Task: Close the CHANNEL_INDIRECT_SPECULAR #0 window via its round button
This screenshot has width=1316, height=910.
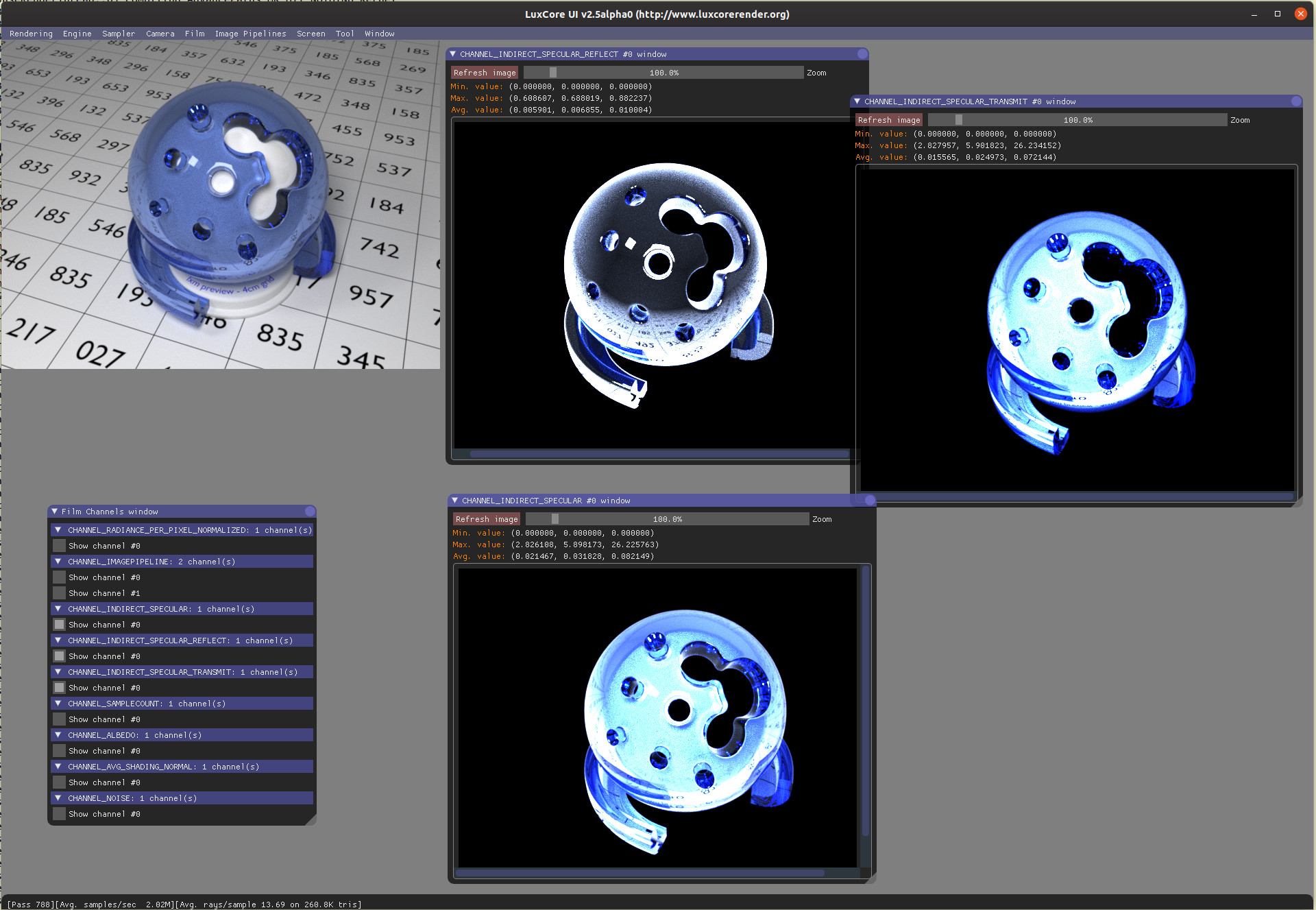Action: [870, 501]
